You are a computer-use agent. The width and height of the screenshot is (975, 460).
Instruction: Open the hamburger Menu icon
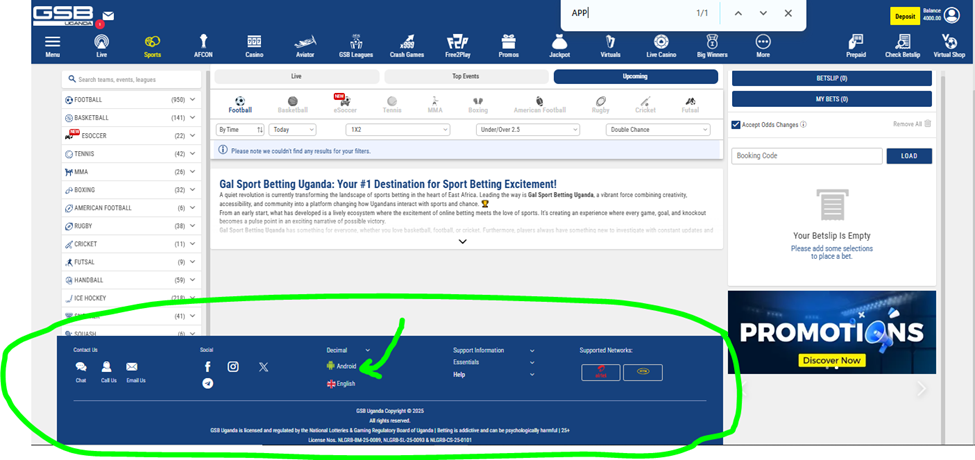coord(53,42)
